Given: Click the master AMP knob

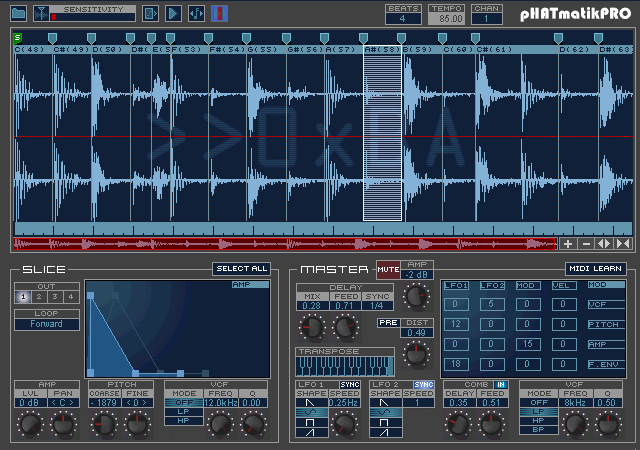Looking at the screenshot, I should (416, 296).
